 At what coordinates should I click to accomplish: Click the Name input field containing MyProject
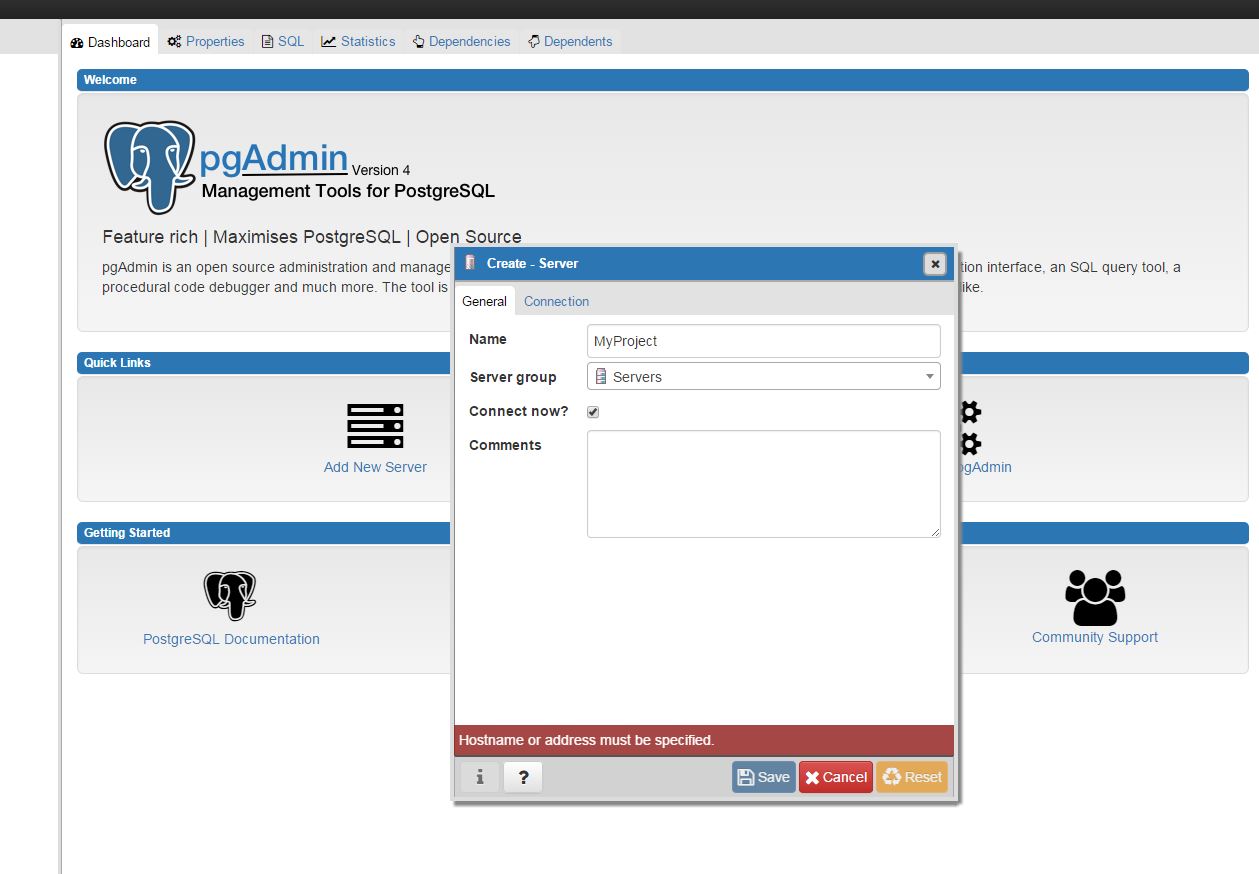(764, 341)
